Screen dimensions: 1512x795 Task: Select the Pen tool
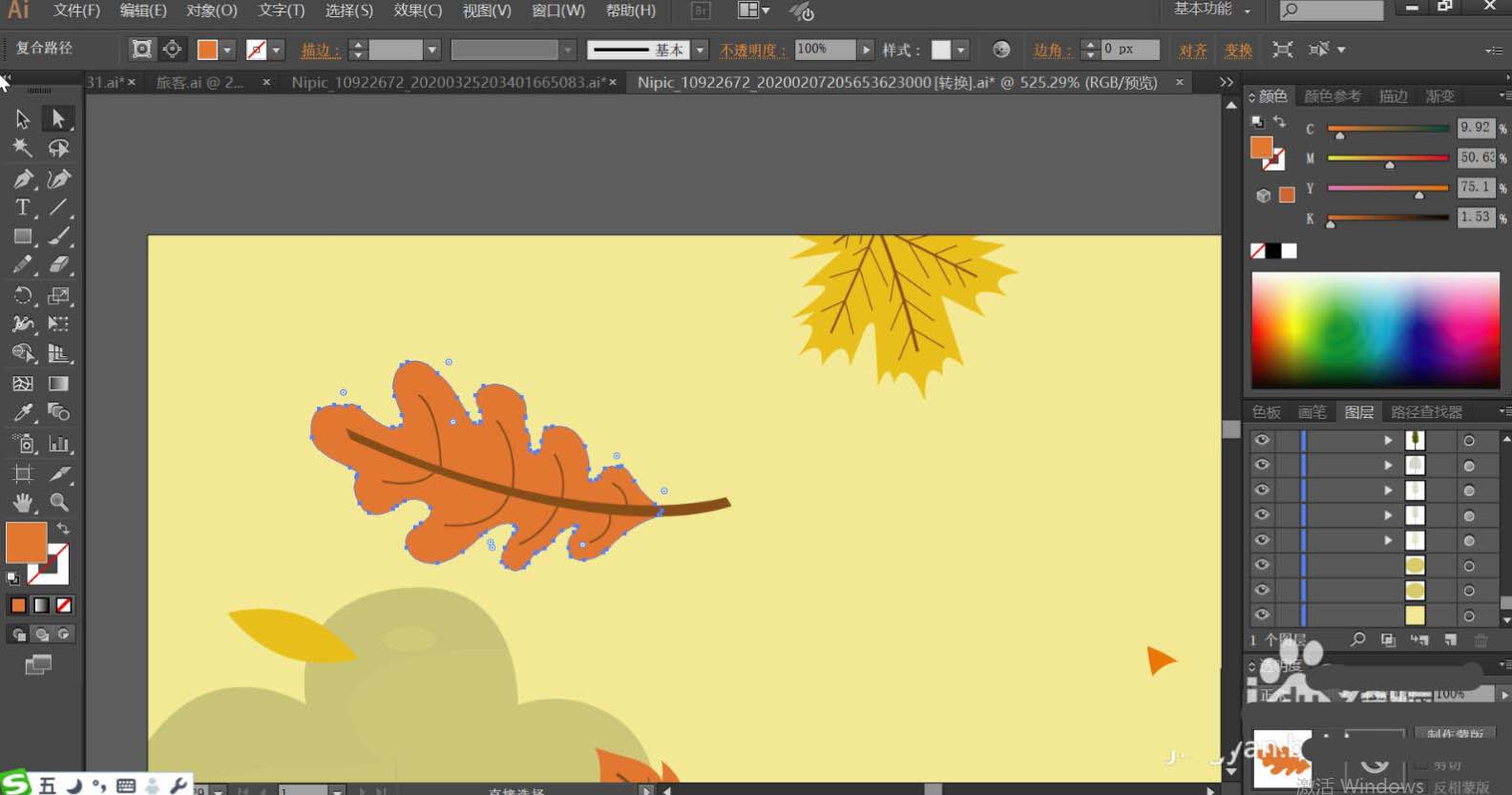tap(22, 178)
